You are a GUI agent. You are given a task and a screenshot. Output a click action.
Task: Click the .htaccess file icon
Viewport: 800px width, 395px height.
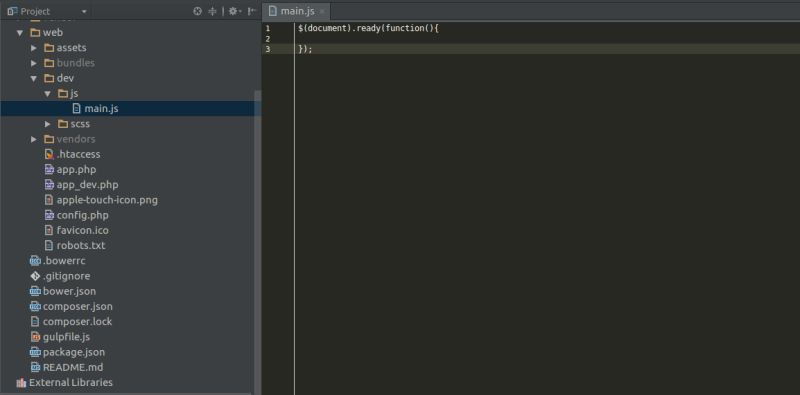(x=49, y=154)
